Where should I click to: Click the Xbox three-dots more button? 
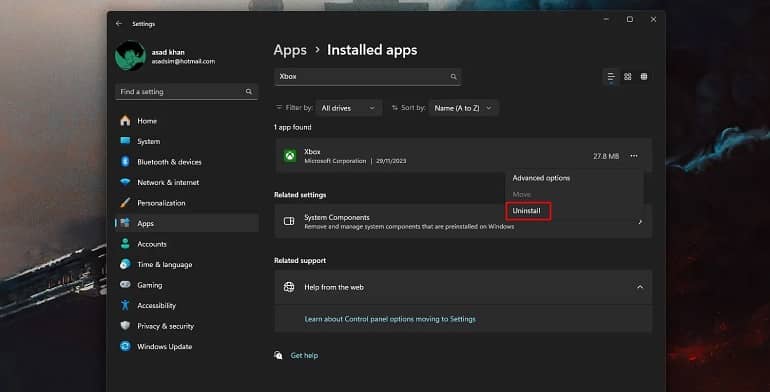coord(634,156)
